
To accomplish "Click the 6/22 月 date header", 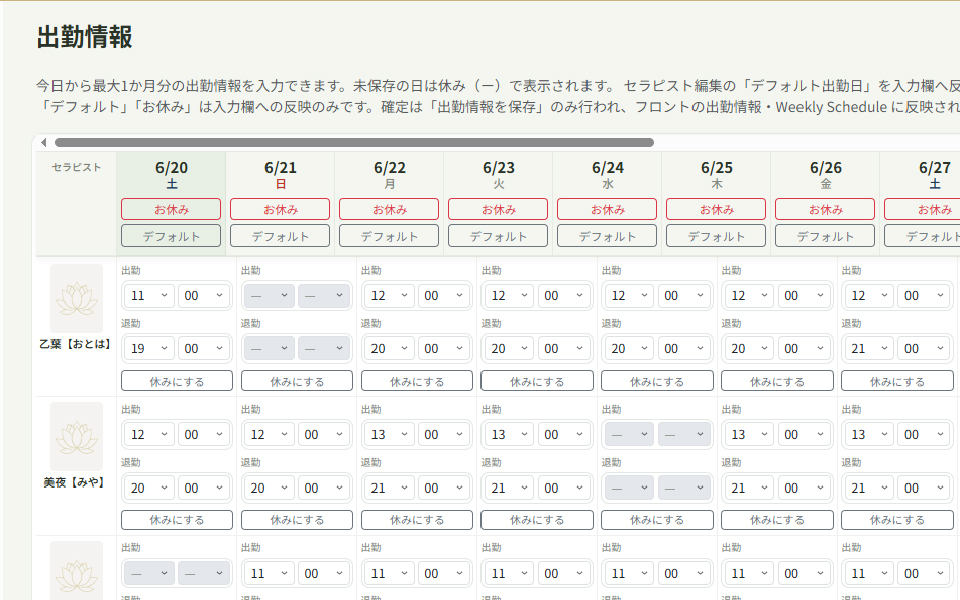I will pos(389,174).
